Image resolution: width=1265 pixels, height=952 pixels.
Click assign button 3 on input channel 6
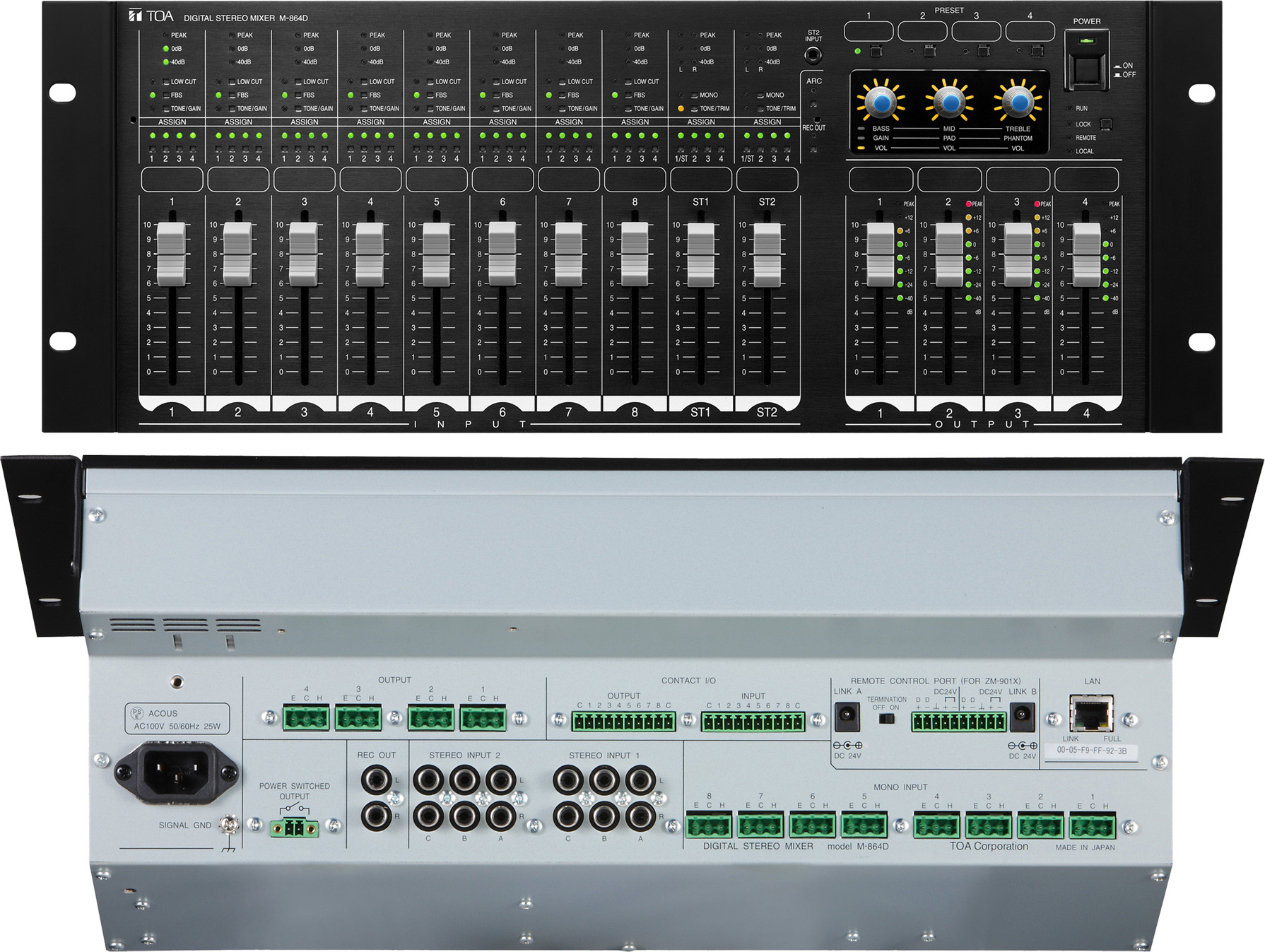[x=510, y=149]
